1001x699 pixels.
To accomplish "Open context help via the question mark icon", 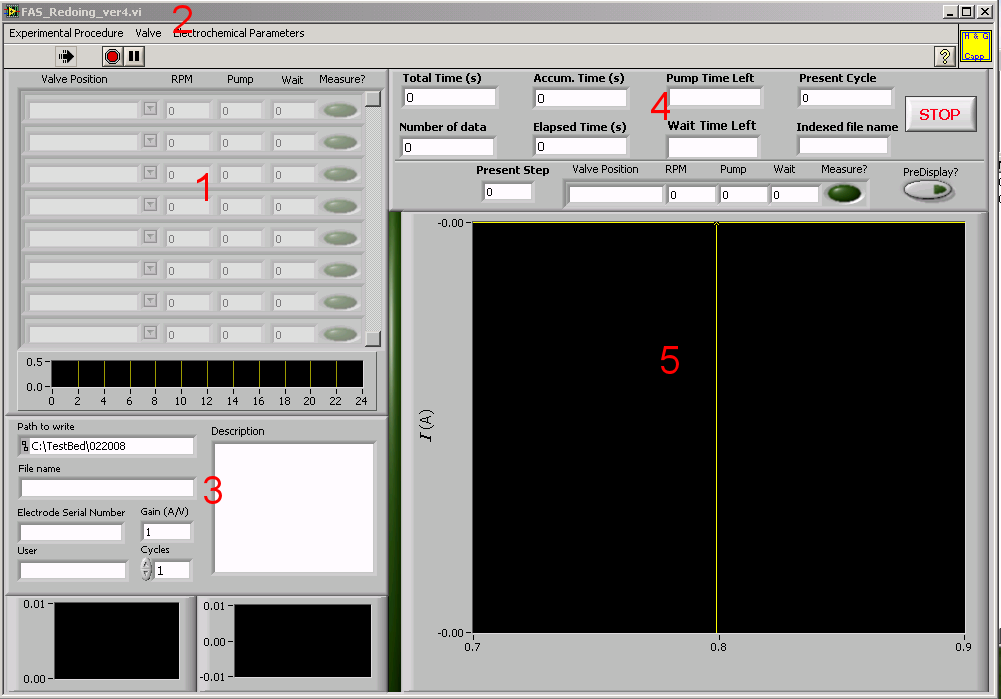I will [943, 57].
